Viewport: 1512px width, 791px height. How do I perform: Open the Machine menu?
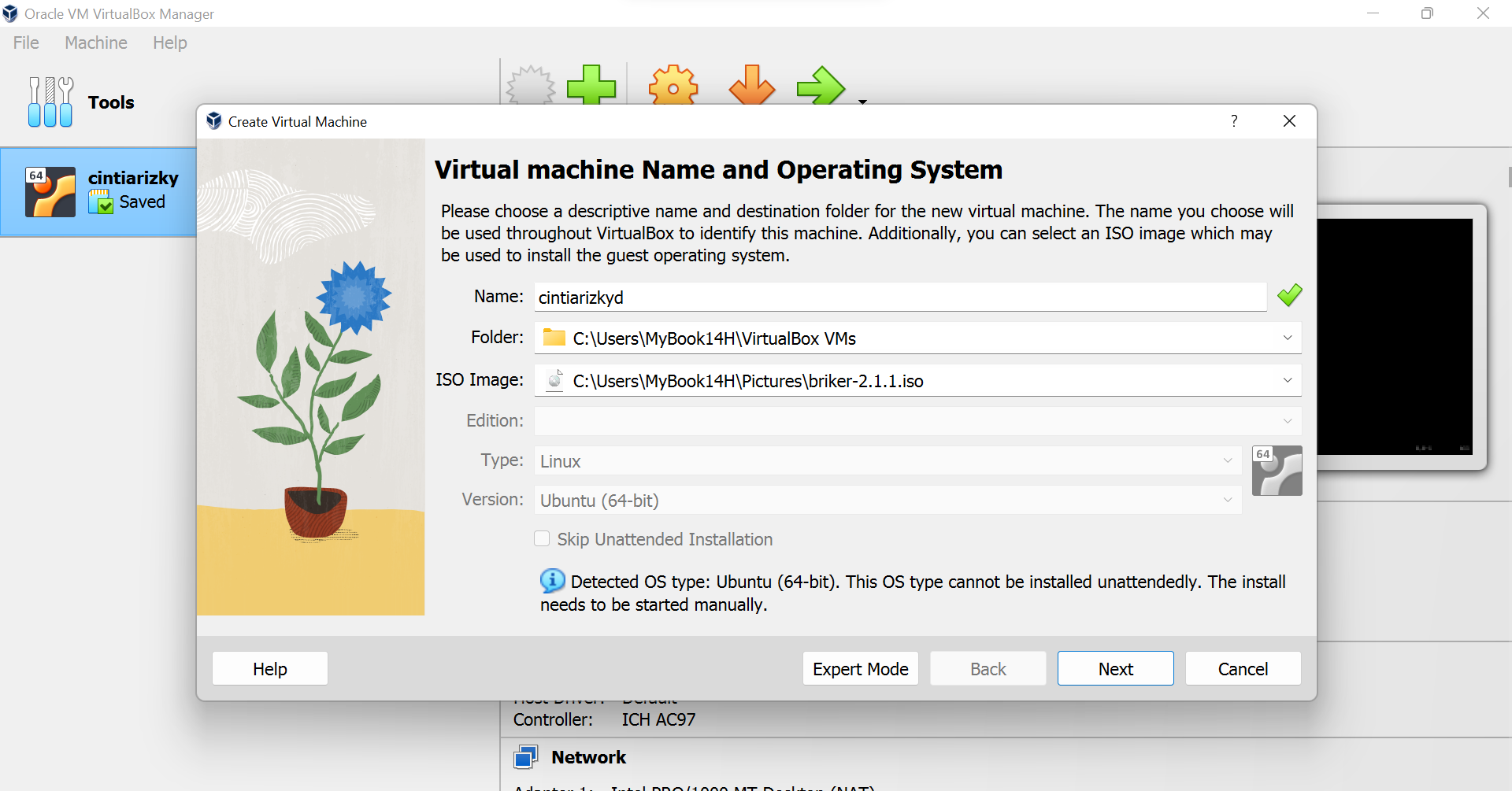tap(96, 43)
